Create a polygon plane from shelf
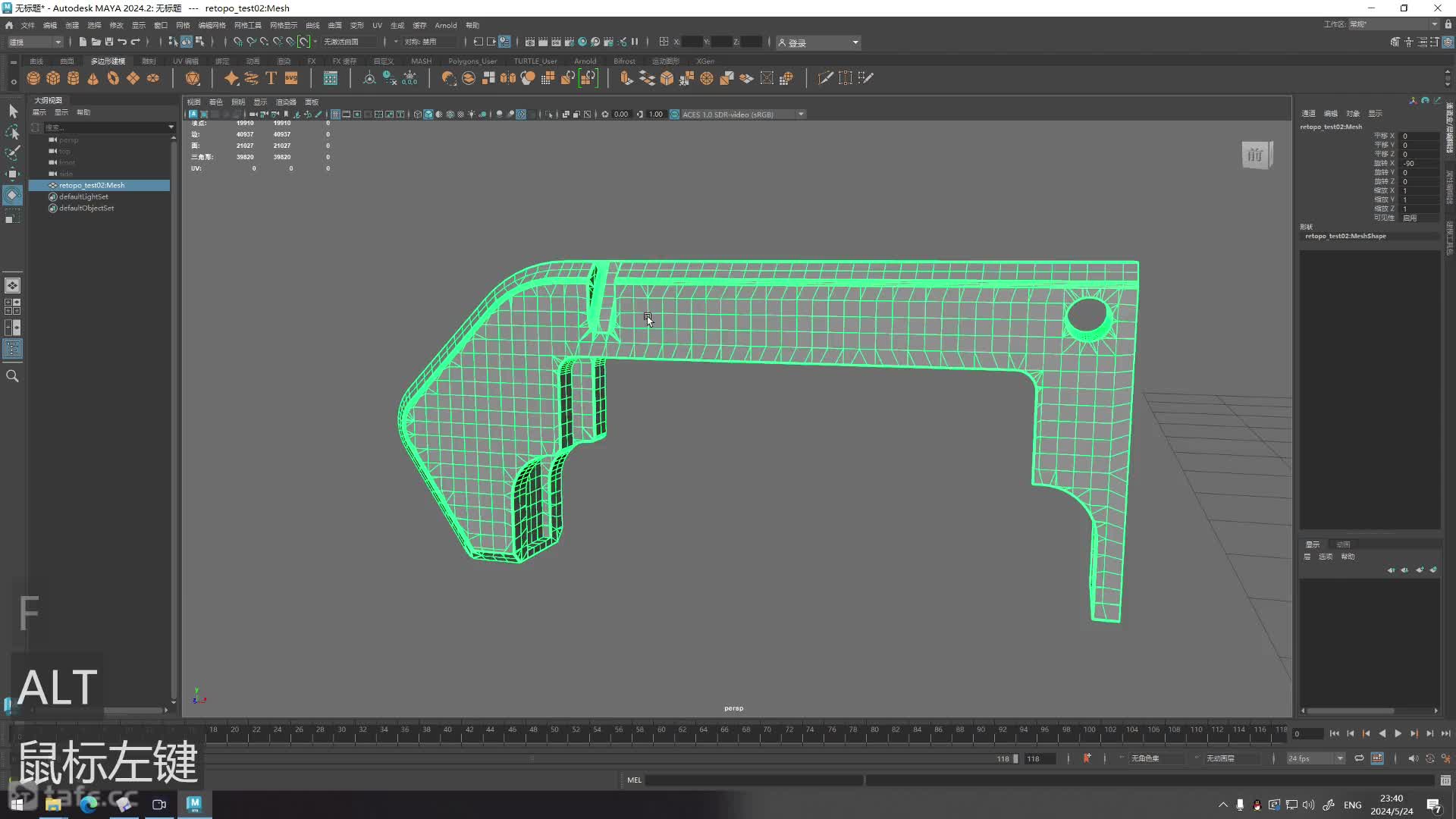Image resolution: width=1456 pixels, height=819 pixels. [x=133, y=78]
